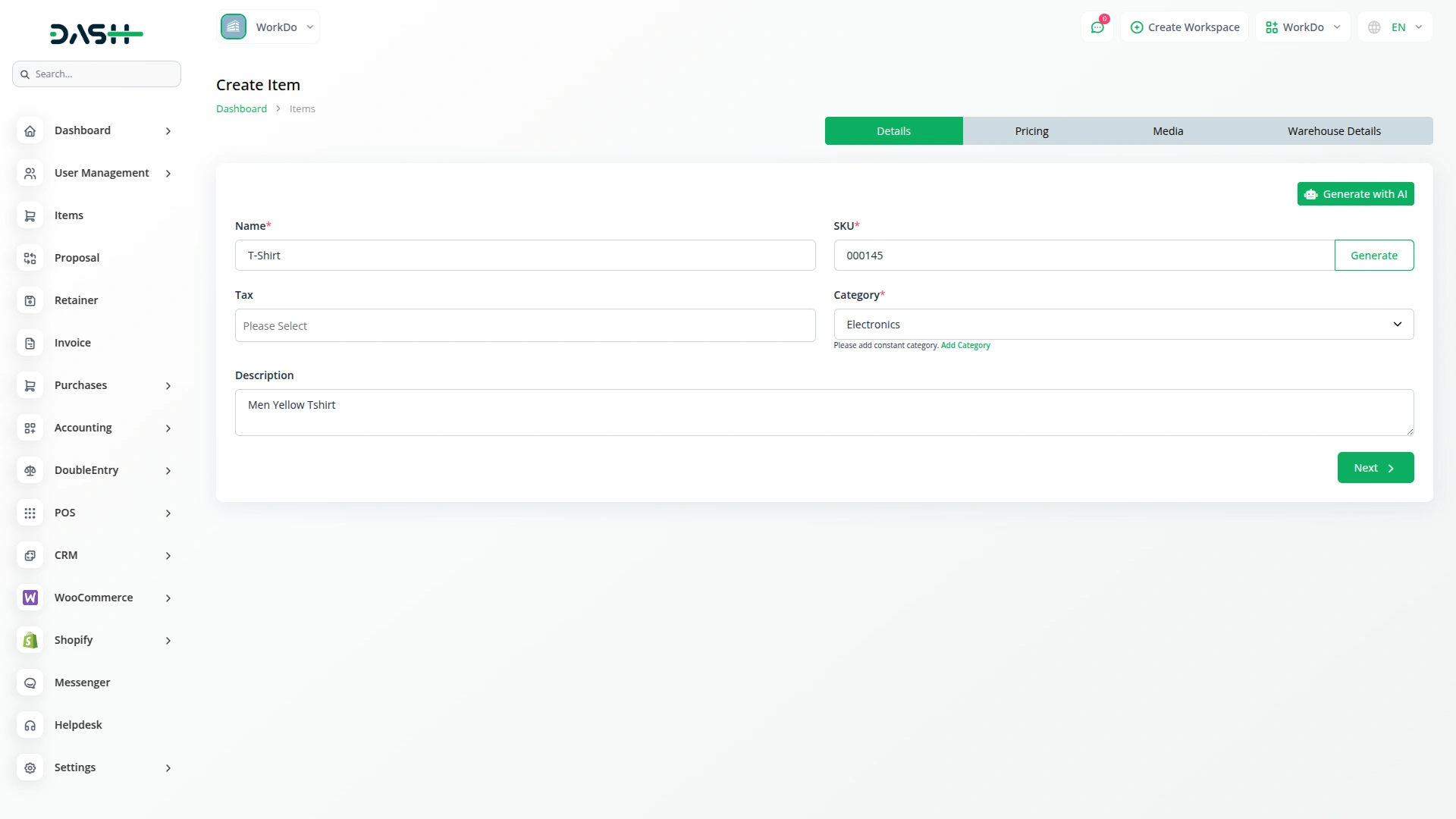Click the WooCommerce logo icon
The height and width of the screenshot is (819, 1456).
click(x=30, y=598)
